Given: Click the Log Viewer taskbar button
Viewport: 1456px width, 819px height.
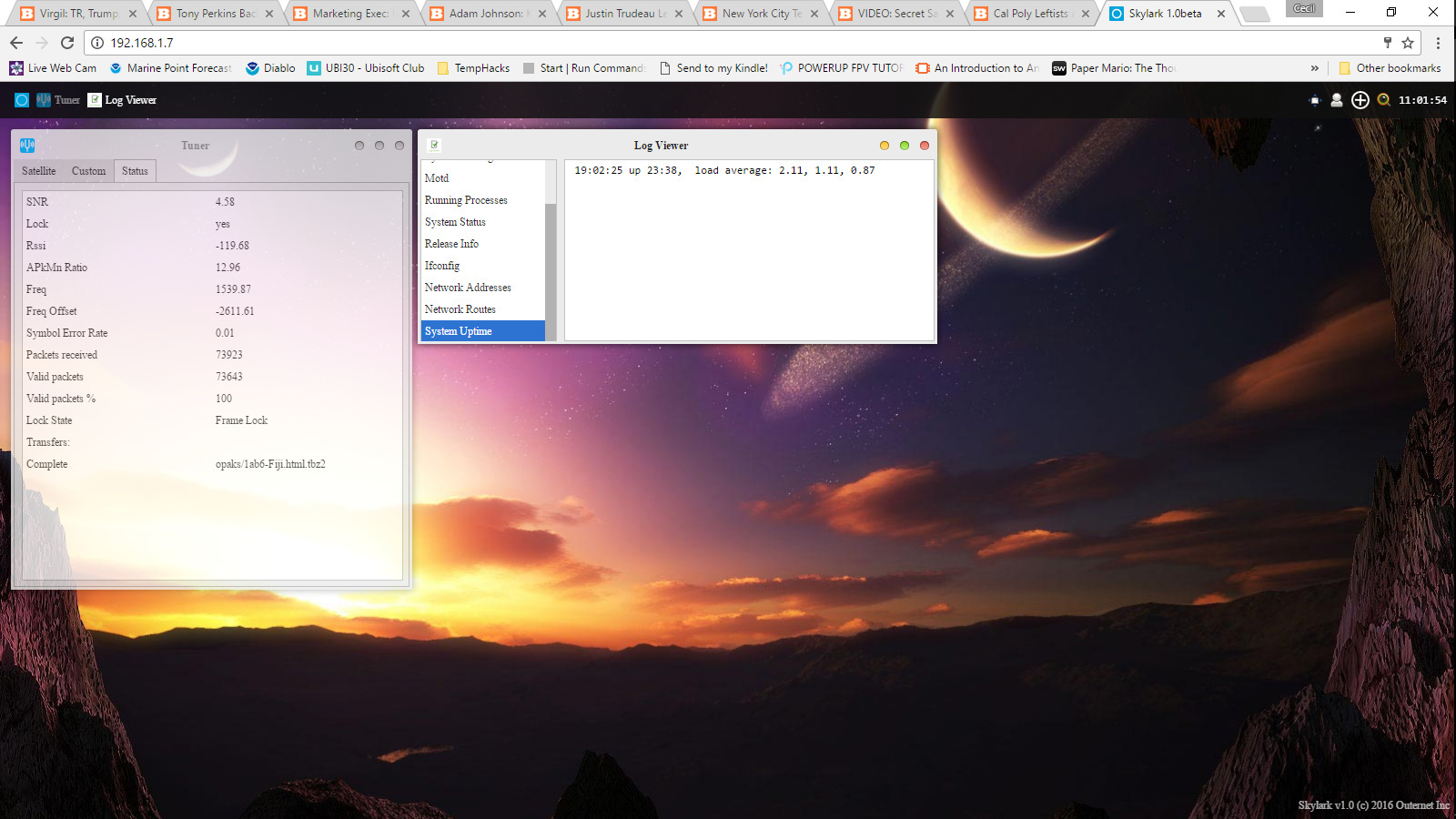Looking at the screenshot, I should pos(122,100).
